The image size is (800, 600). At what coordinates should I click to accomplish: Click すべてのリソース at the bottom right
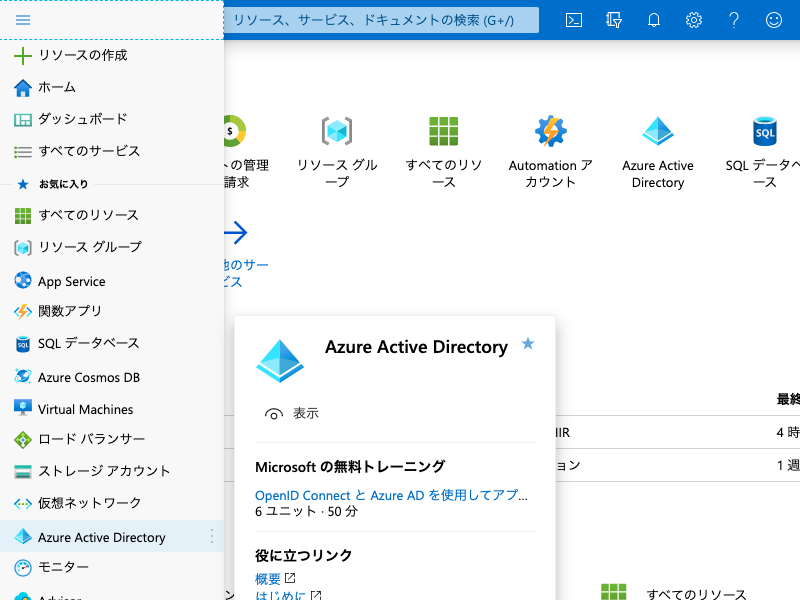pos(696,594)
